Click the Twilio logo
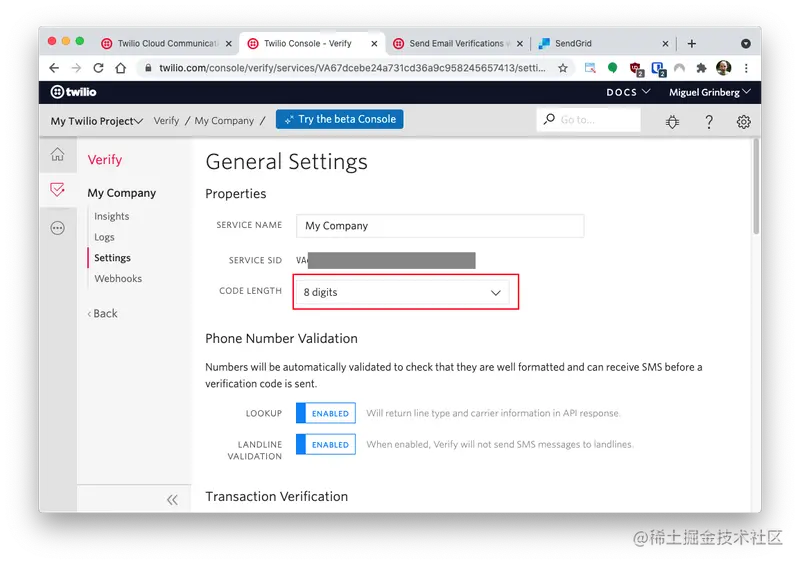The image size is (800, 564). [73, 92]
